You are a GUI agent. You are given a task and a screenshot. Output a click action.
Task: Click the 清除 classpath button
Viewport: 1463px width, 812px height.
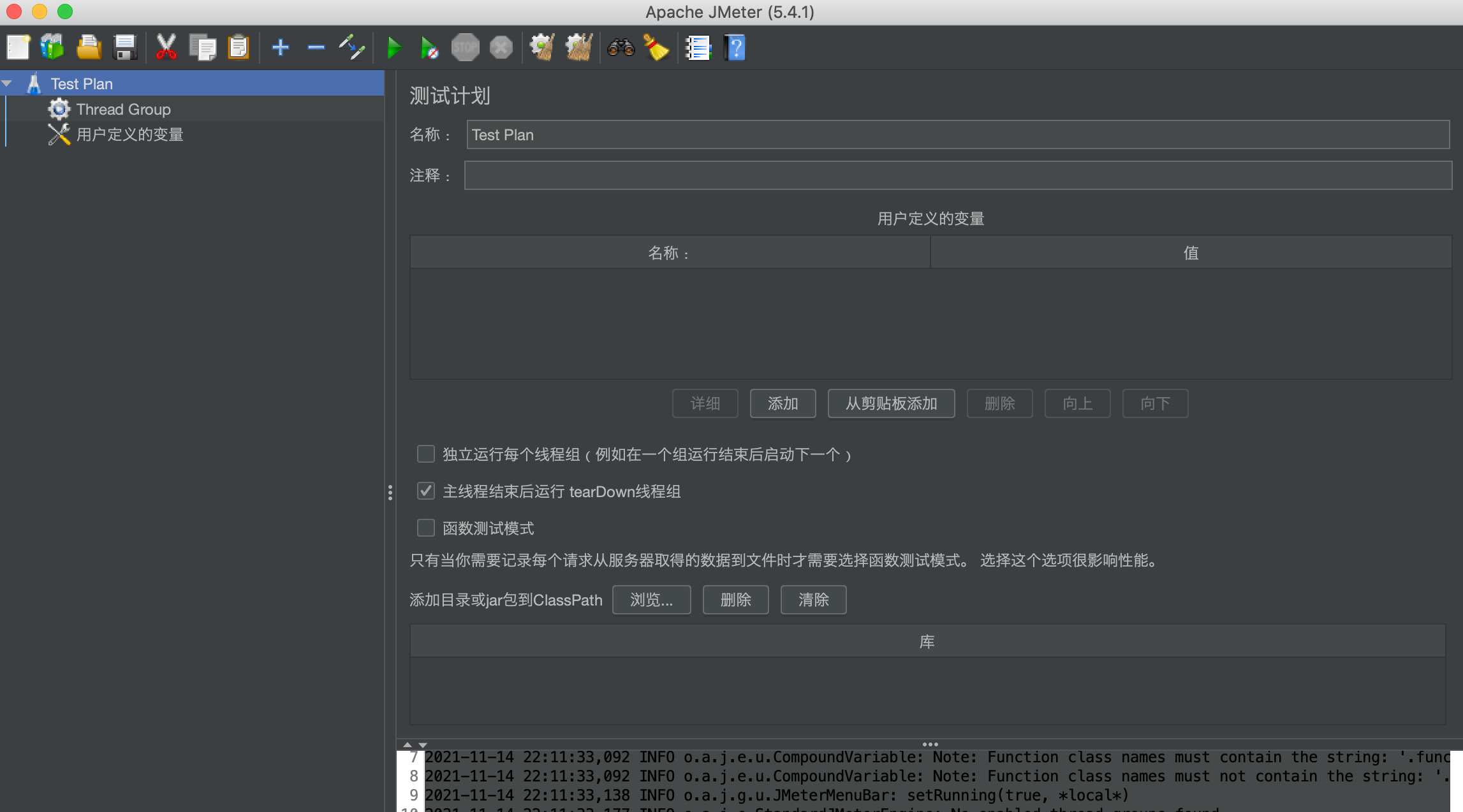[813, 600]
